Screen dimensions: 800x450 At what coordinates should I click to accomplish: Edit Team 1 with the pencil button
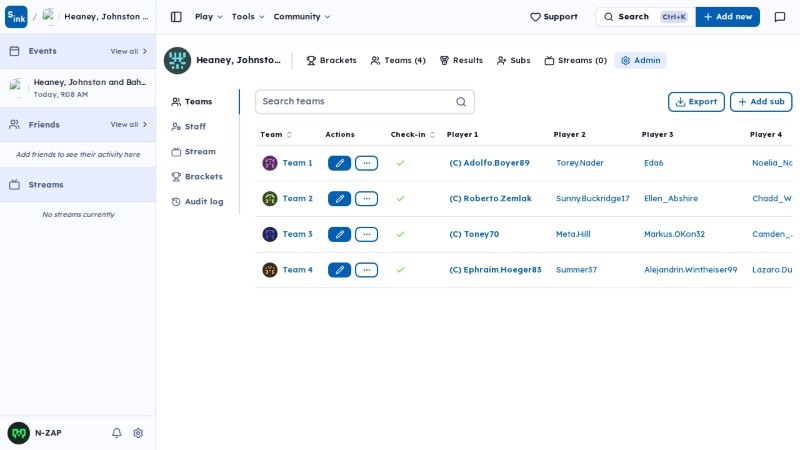click(x=339, y=163)
